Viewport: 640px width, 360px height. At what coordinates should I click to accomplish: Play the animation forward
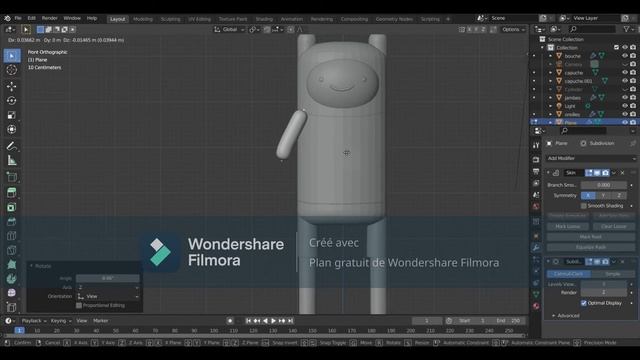pos(273,321)
